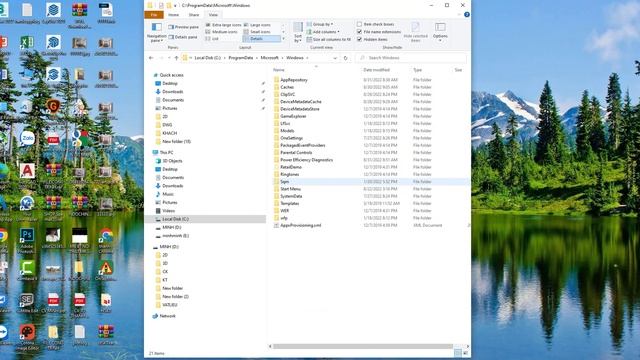Image resolution: width=640 pixels, height=360 pixels.
Task: Open Quick Access Toolbar customize arrow
Action: (x=176, y=6)
